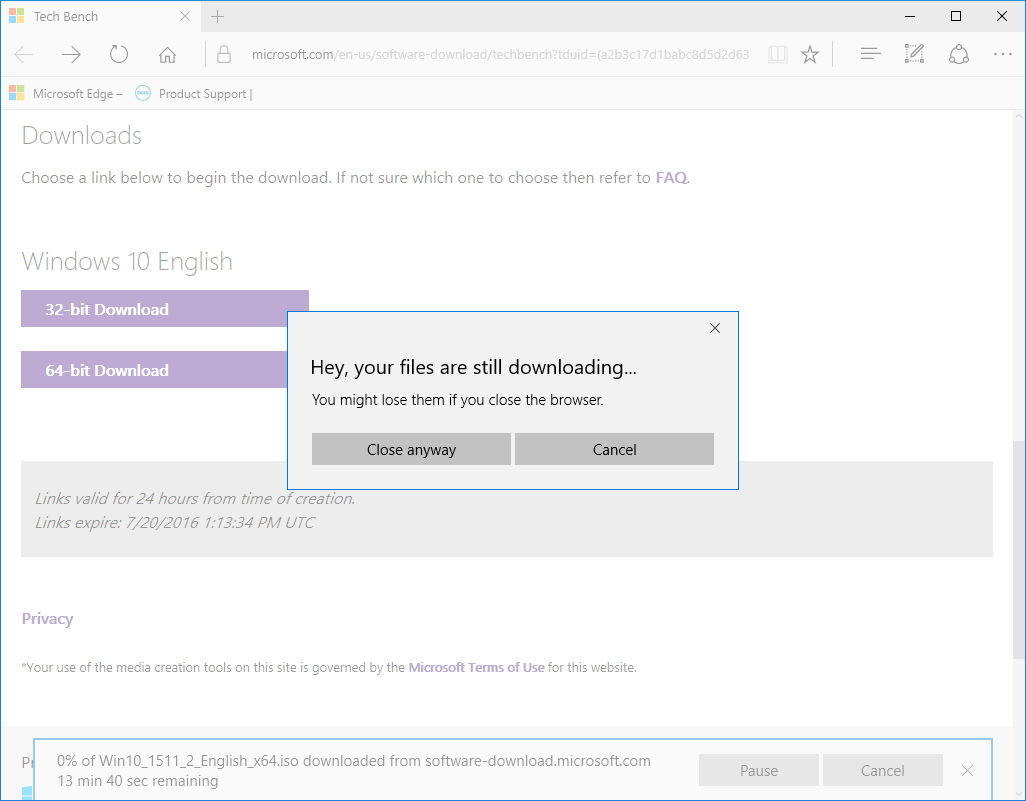1026x801 pixels.
Task: Click Cancel in the downloading dialog
Action: click(614, 449)
